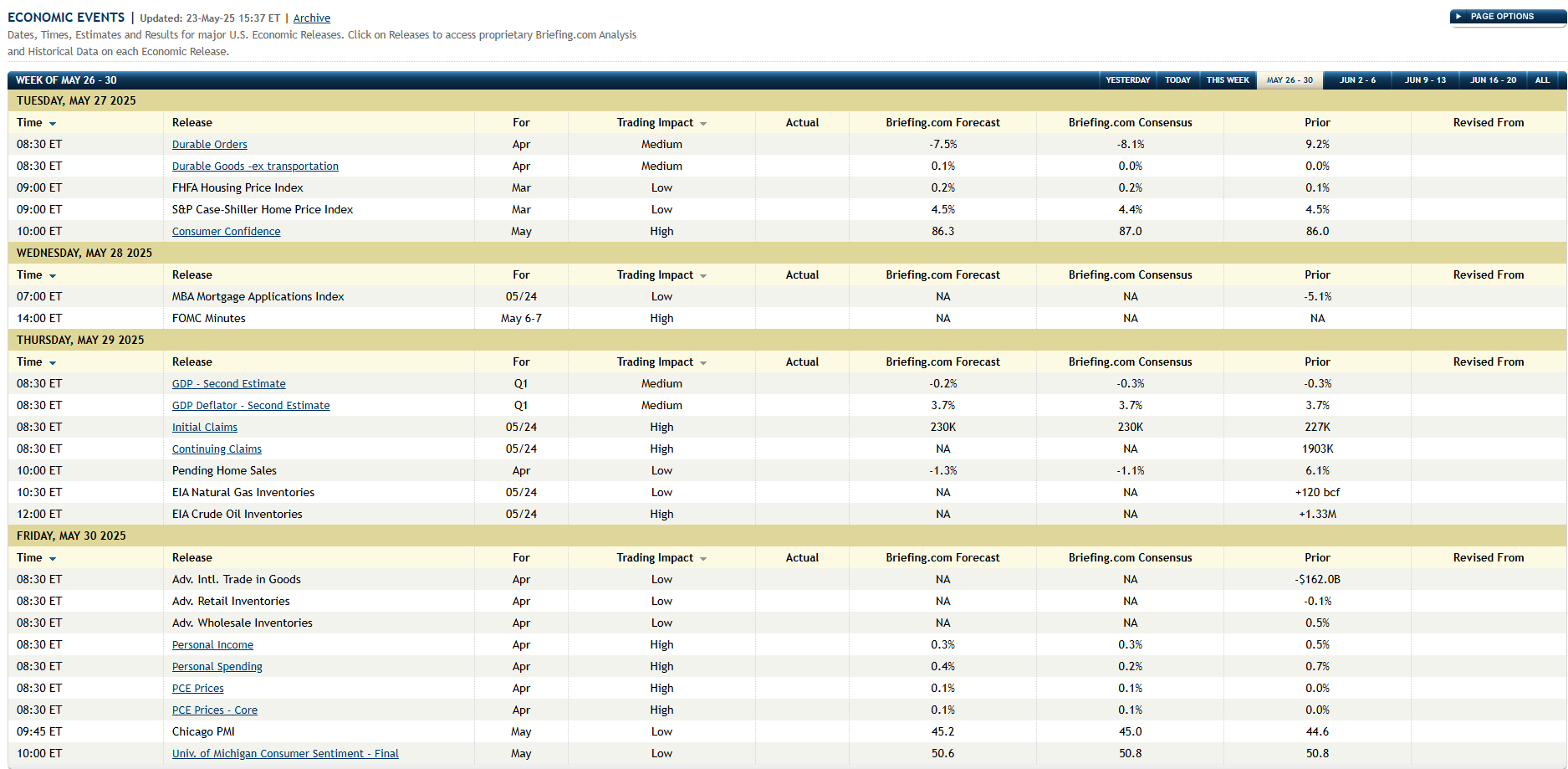Screen dimensions: 1568x769
Task: Click the Friday, May 30 2025 header
Action: point(71,536)
